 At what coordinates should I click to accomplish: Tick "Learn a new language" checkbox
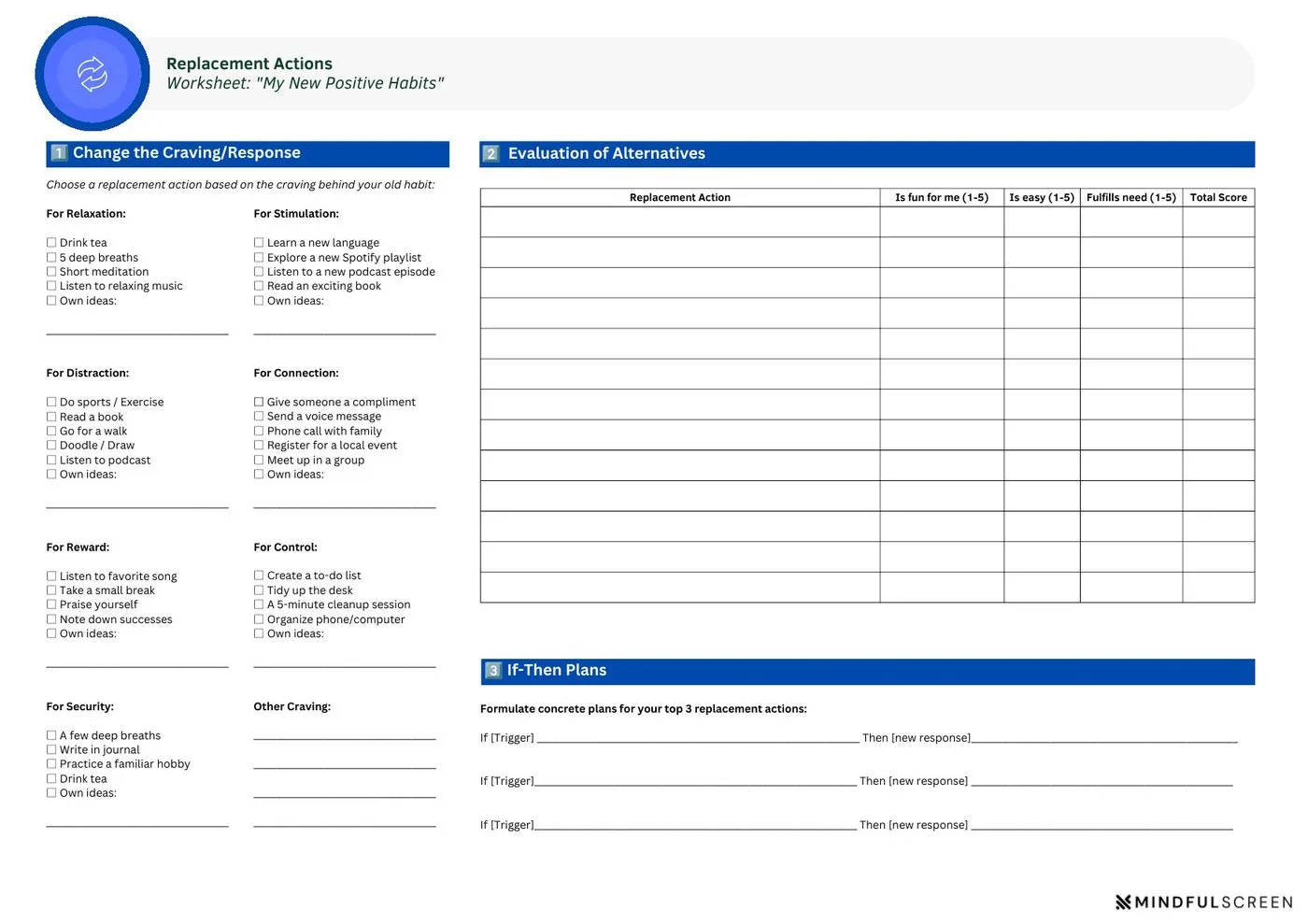click(x=259, y=242)
